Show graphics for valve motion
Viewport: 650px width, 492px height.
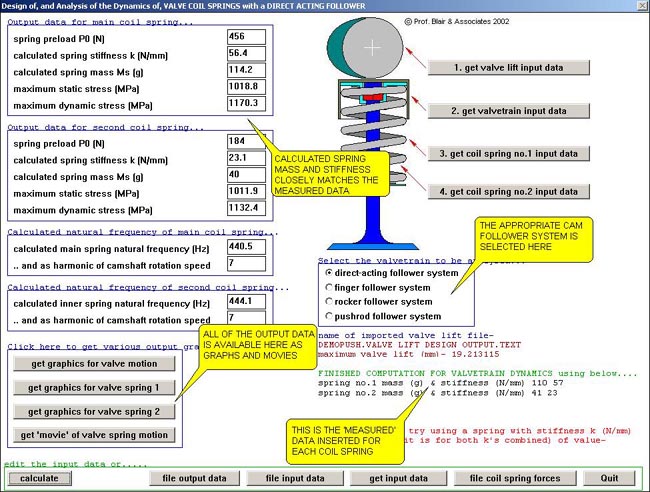coord(94,364)
